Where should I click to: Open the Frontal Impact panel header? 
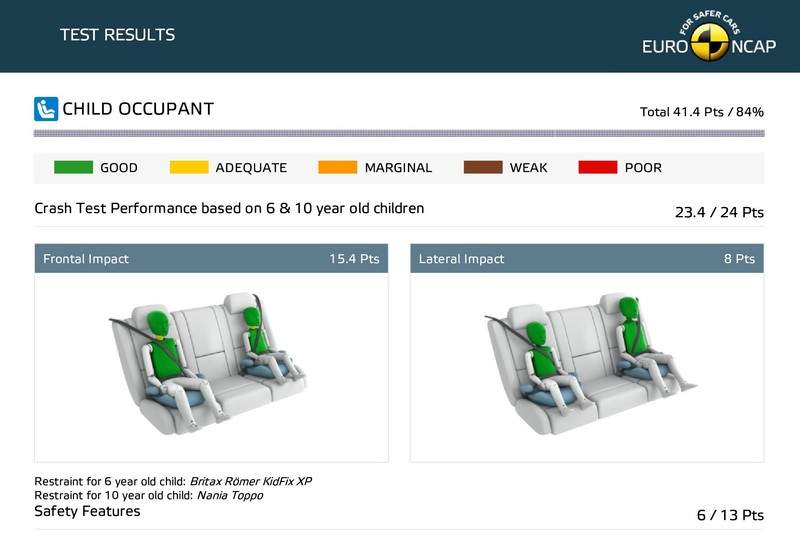pos(211,259)
